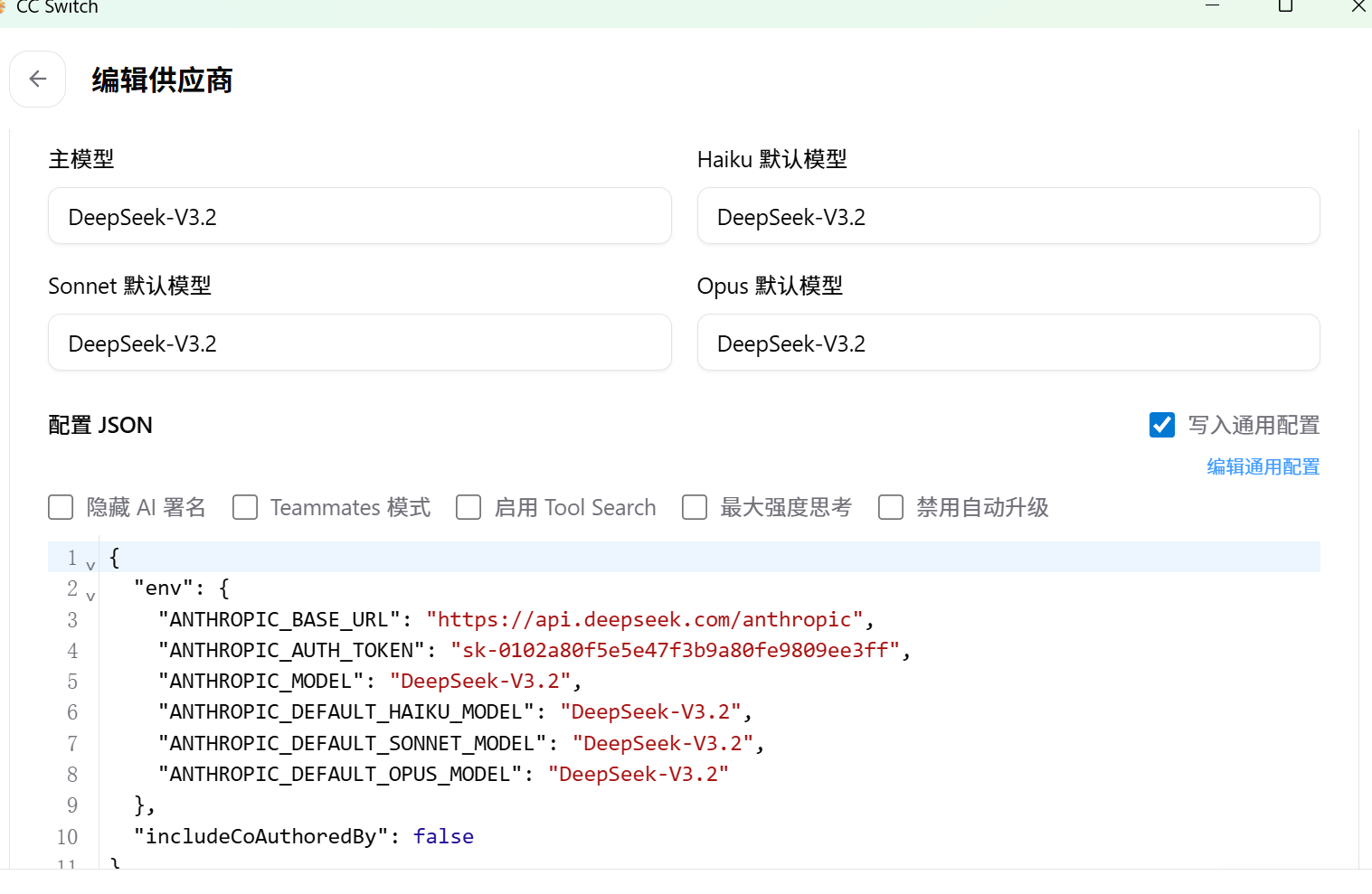This screenshot has width=1372, height=894.
Task: Select the Sonnet 默认模型 input field
Action: (360, 343)
